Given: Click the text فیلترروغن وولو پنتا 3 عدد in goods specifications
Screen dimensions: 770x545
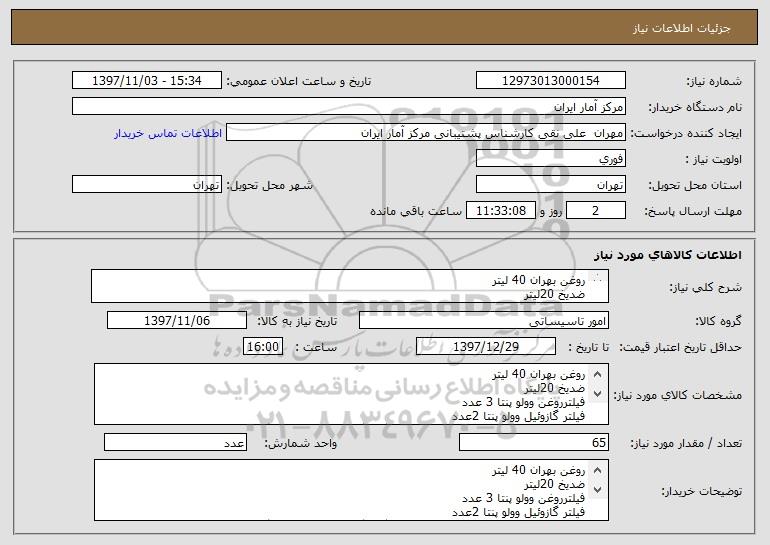Looking at the screenshot, I should click(x=523, y=403).
